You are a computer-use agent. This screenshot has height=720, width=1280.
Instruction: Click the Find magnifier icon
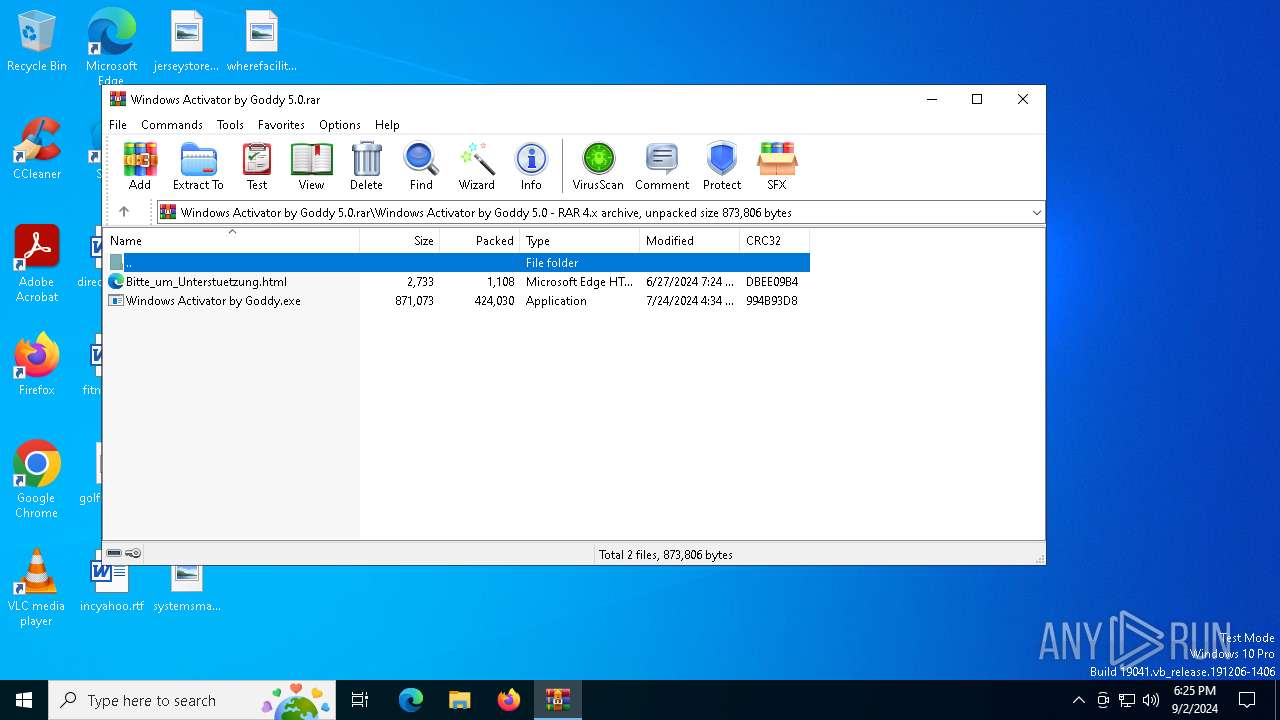(x=421, y=166)
